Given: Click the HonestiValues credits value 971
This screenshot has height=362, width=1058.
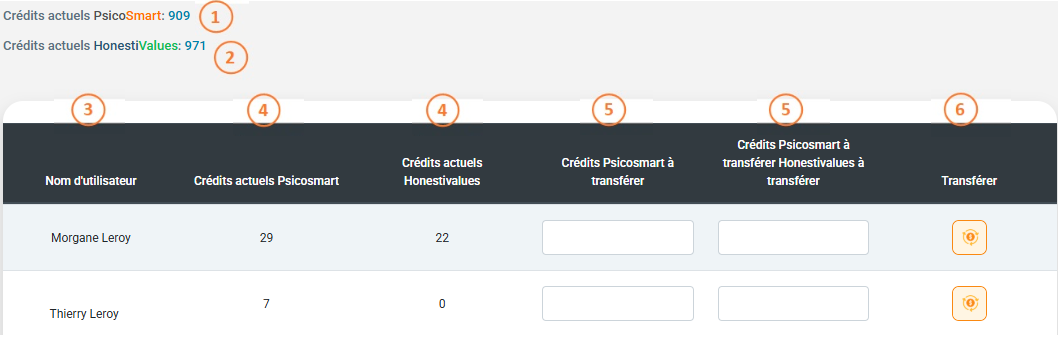Looking at the screenshot, I should 195,45.
